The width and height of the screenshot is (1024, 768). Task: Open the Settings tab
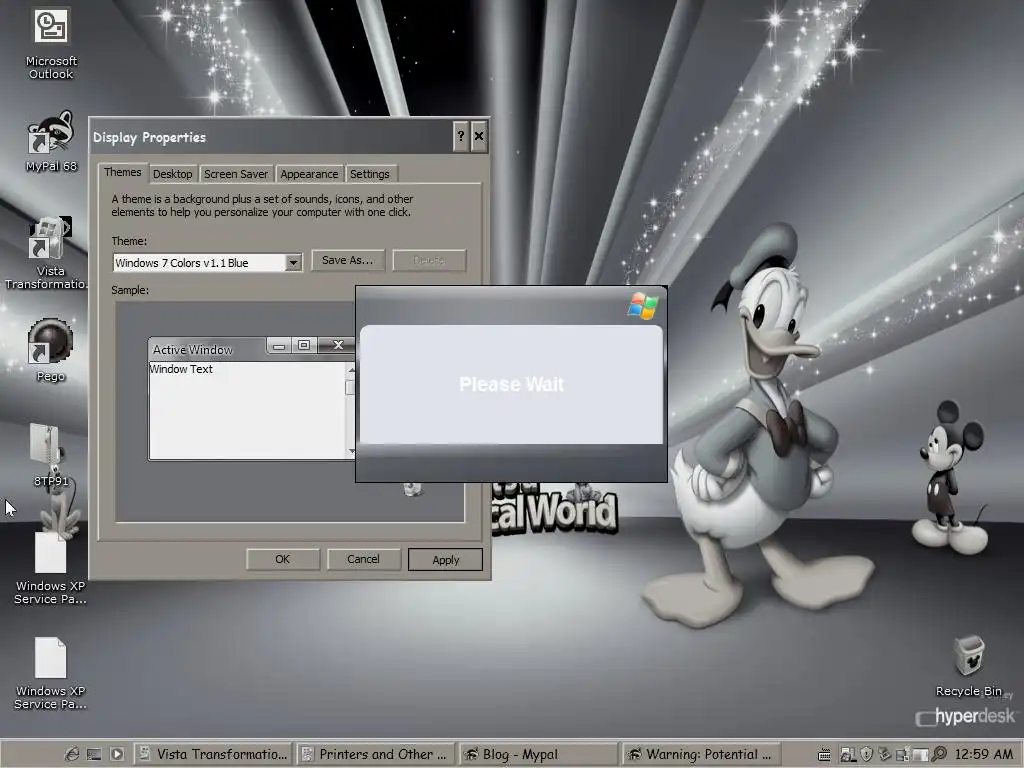pyautogui.click(x=370, y=174)
